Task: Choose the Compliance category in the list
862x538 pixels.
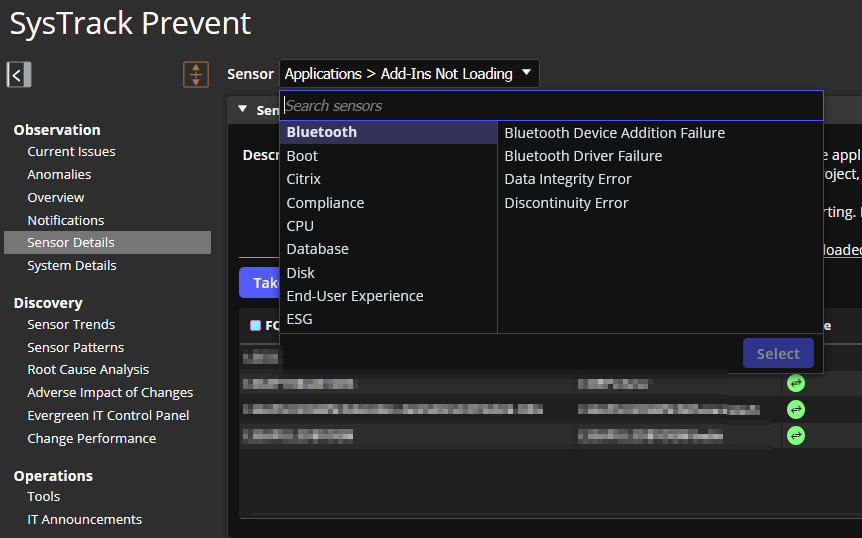Action: 325,203
